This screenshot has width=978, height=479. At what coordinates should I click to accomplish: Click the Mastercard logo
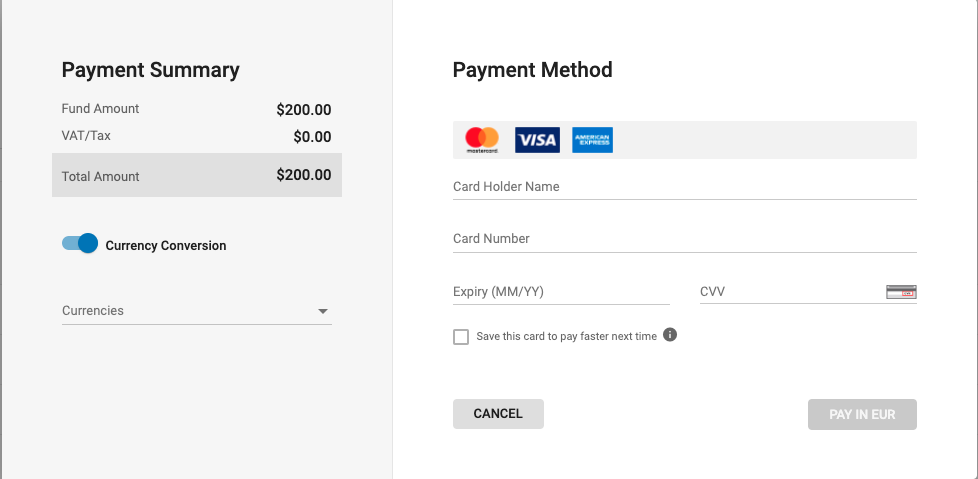click(482, 140)
